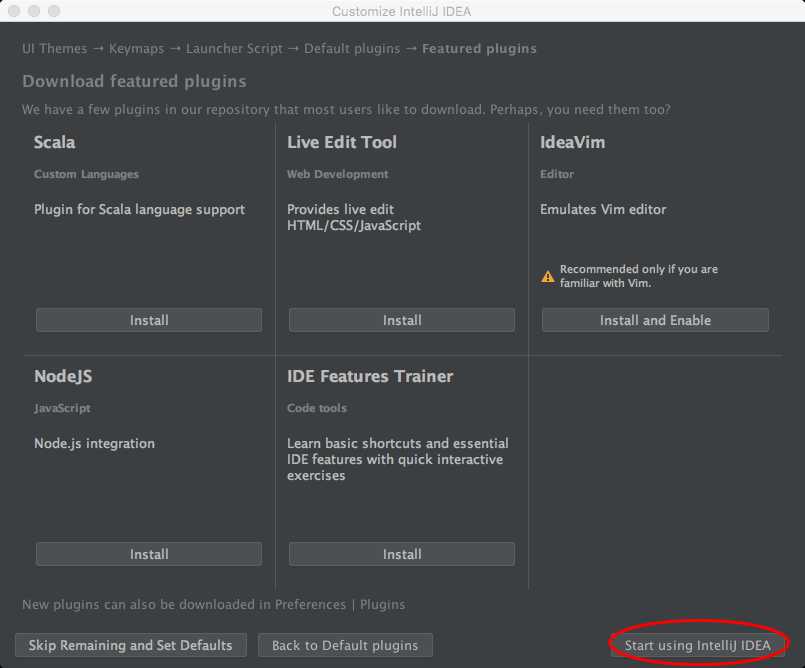Click the Launcher Script breadcrumb step
This screenshot has height=668, width=805.
(234, 49)
